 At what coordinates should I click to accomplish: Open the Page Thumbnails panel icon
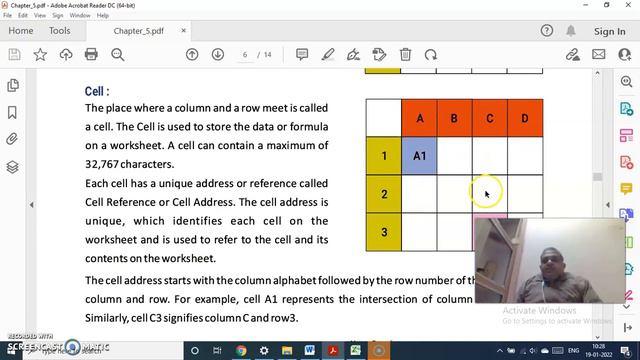(13, 85)
